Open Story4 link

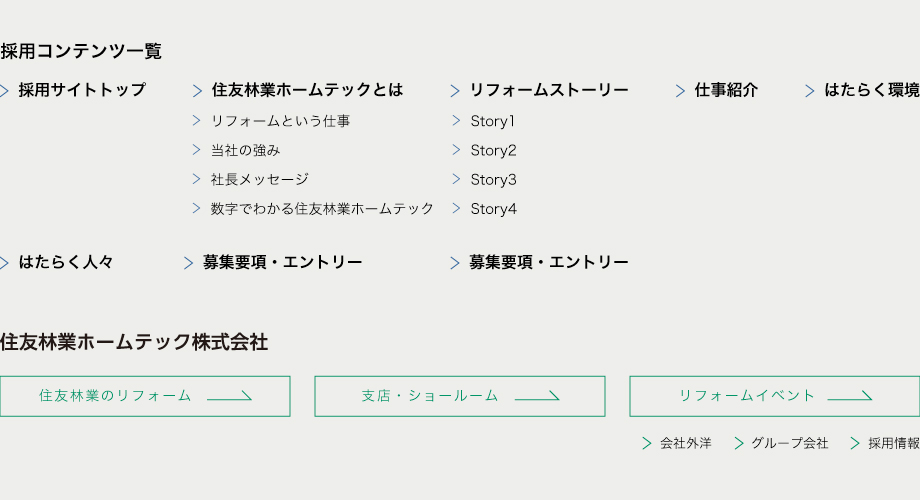click(493, 208)
